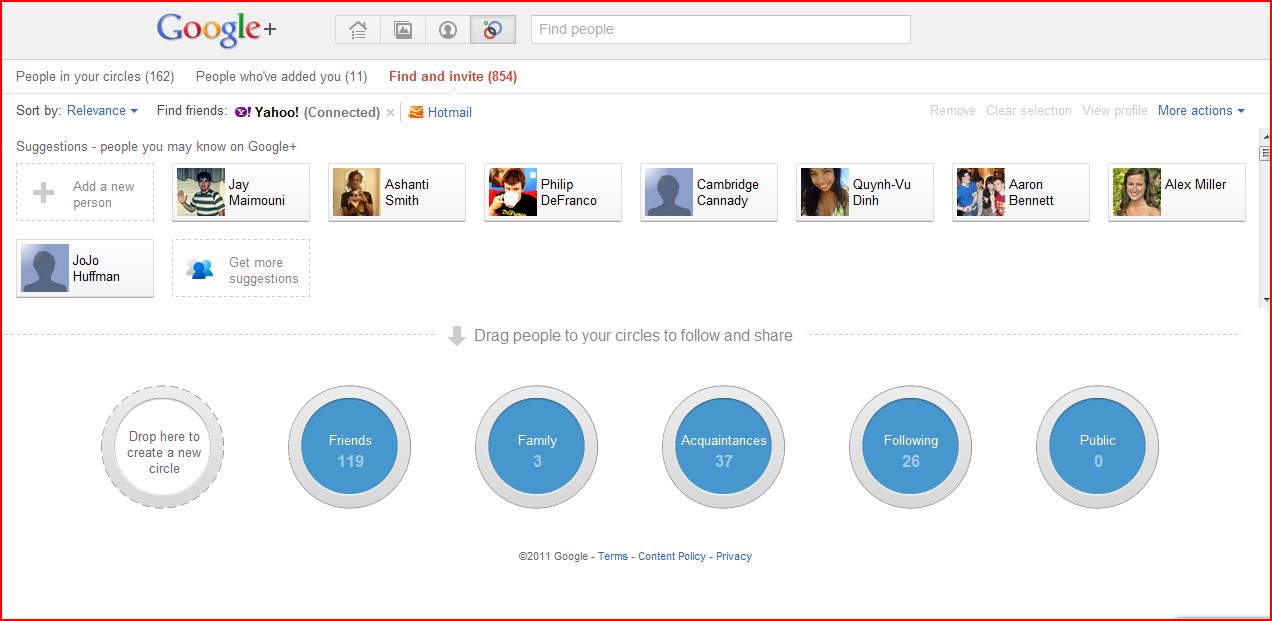This screenshot has width=1272, height=621.
Task: Click the Get more suggestions text
Action: (264, 270)
